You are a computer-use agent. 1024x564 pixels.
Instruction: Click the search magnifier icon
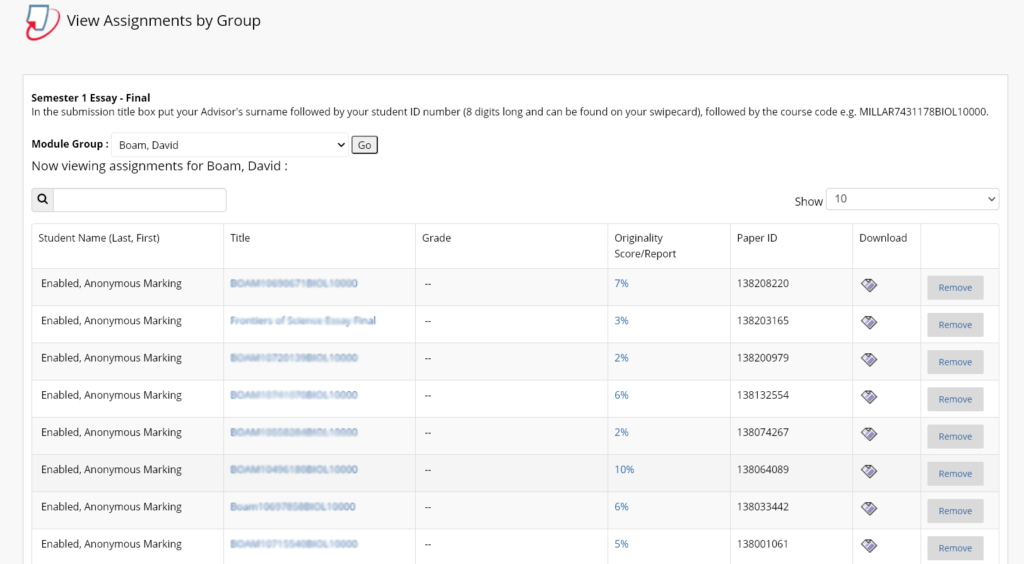point(42,199)
